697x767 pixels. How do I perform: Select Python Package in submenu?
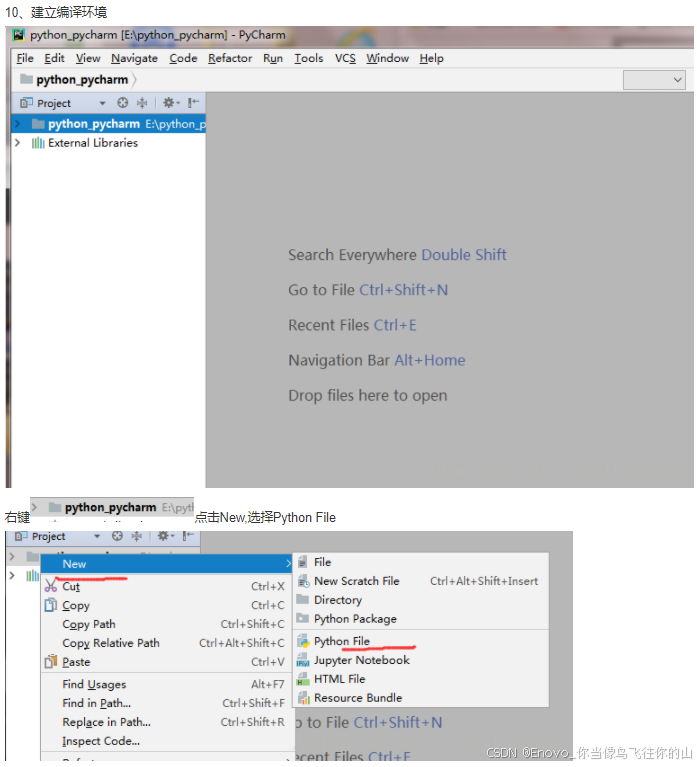point(421,619)
